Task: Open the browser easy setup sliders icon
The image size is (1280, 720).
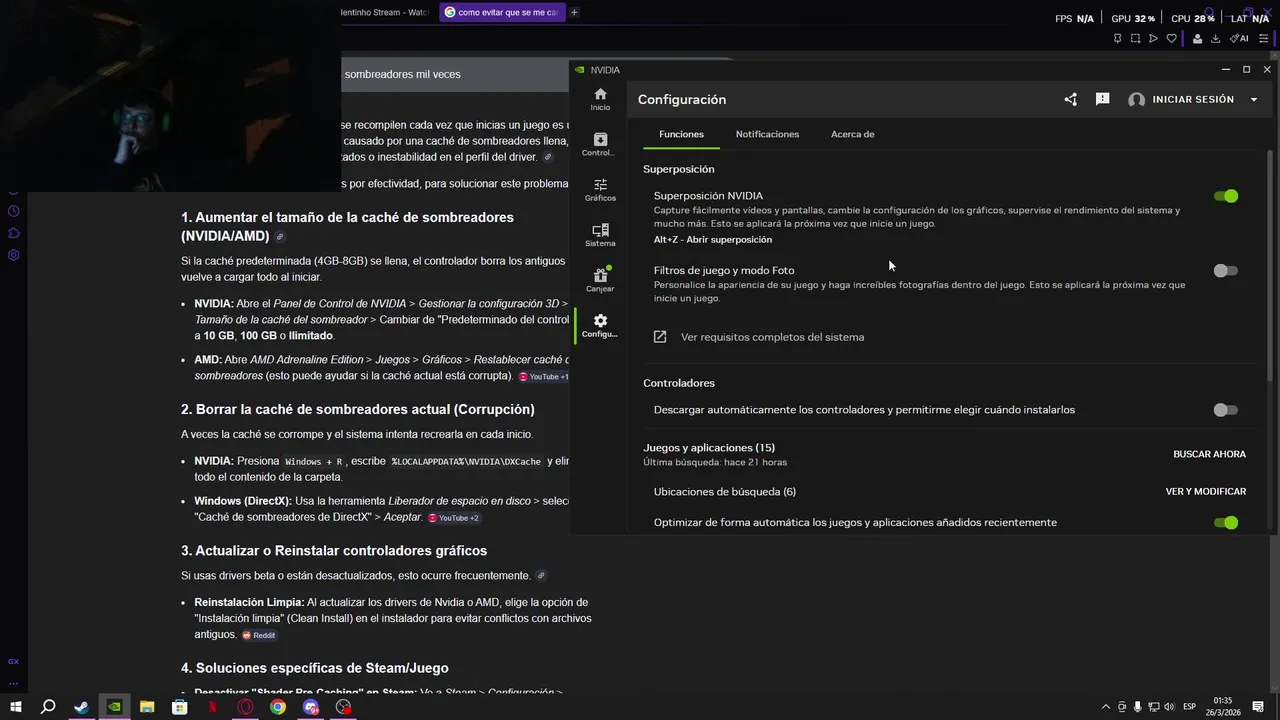Action: tap(1264, 39)
